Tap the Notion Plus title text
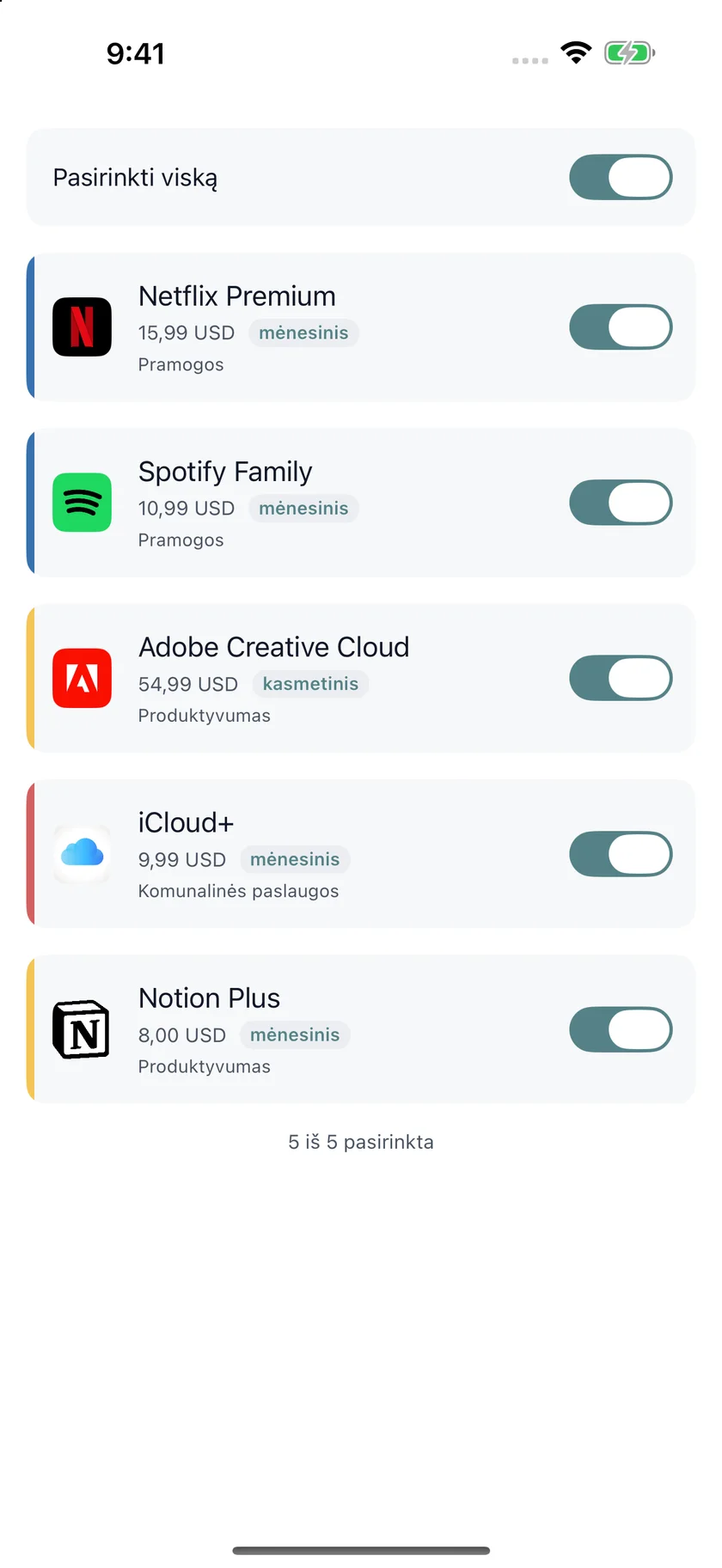This screenshot has width=722, height=1568. click(x=209, y=998)
